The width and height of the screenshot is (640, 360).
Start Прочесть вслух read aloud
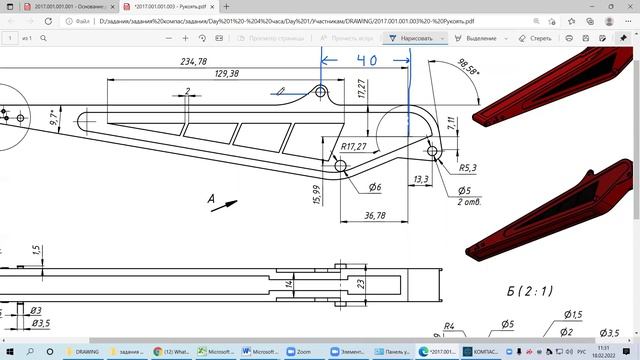coord(346,38)
